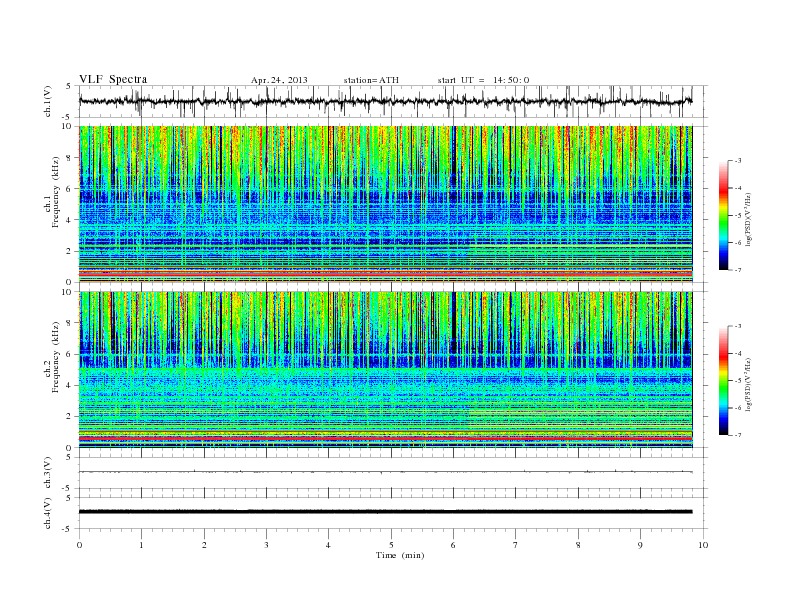Click the ch.1 spectrogram color scale bar
Image resolution: width=792 pixels, height=612 pixels.
click(723, 215)
